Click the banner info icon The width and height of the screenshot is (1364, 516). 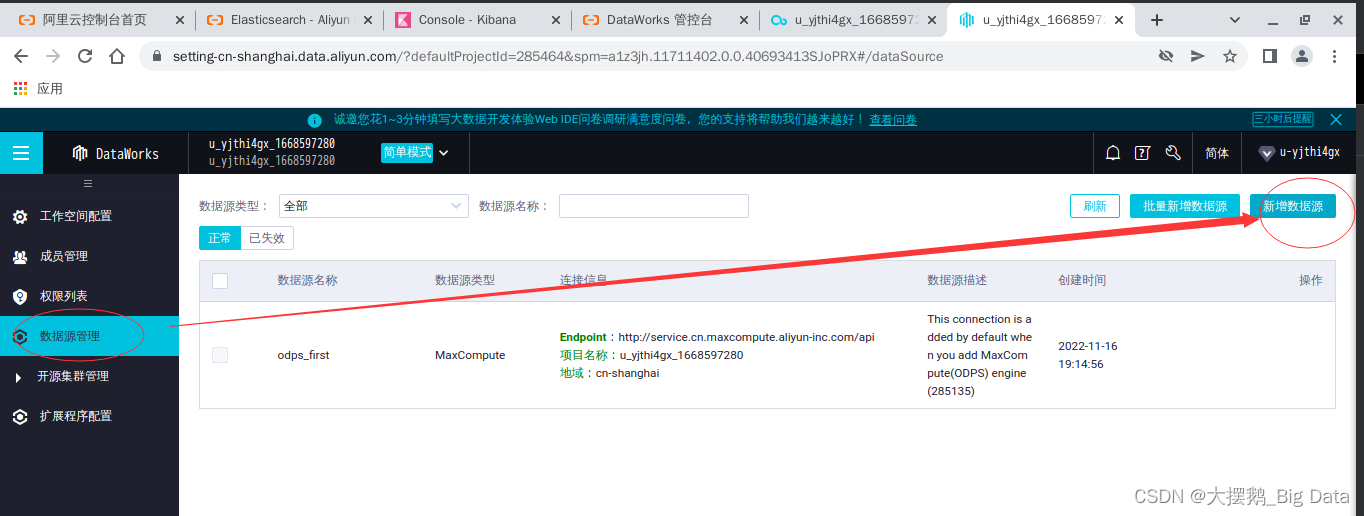pyautogui.click(x=315, y=120)
